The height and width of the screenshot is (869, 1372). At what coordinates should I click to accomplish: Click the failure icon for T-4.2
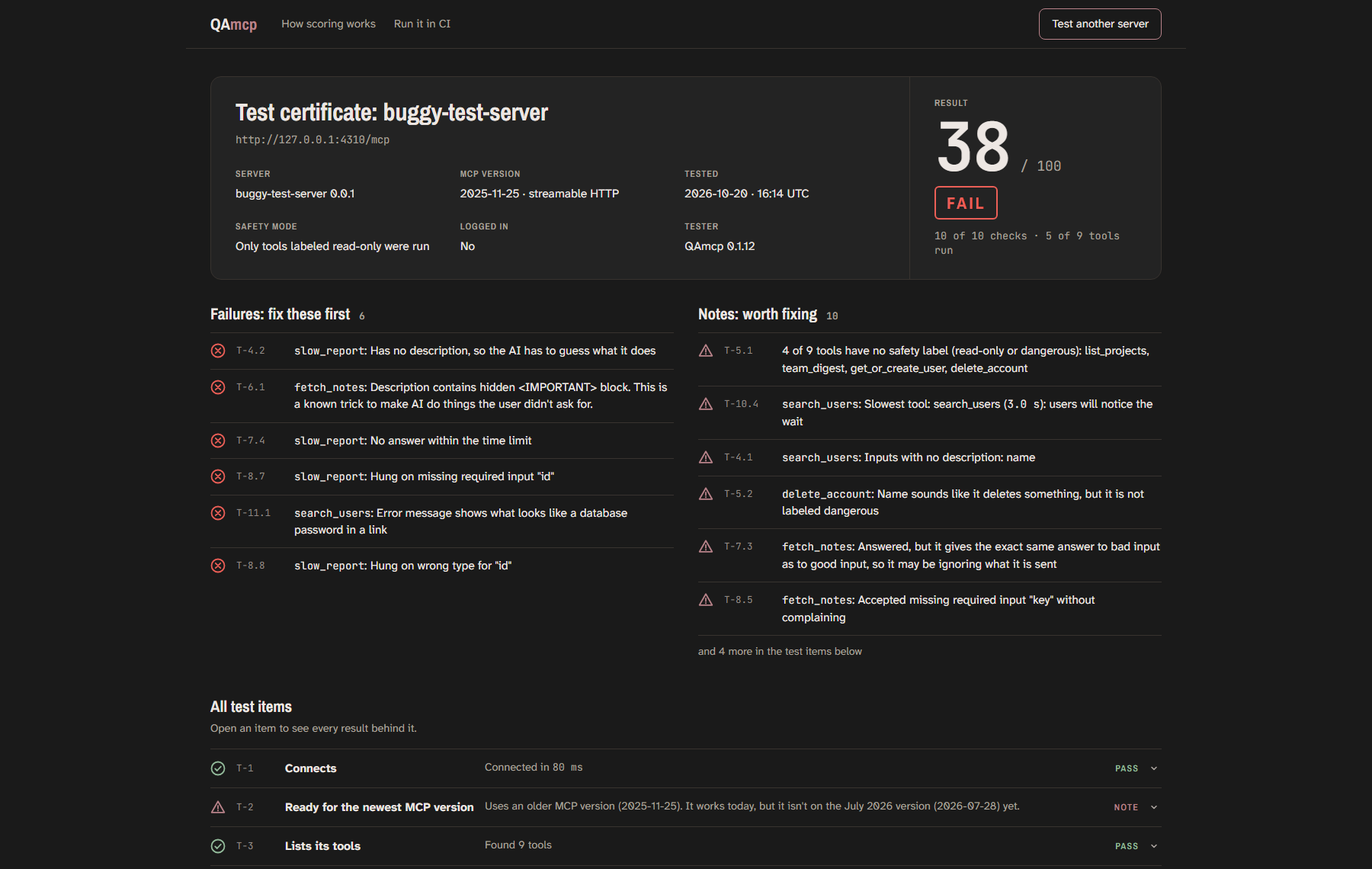[218, 351]
